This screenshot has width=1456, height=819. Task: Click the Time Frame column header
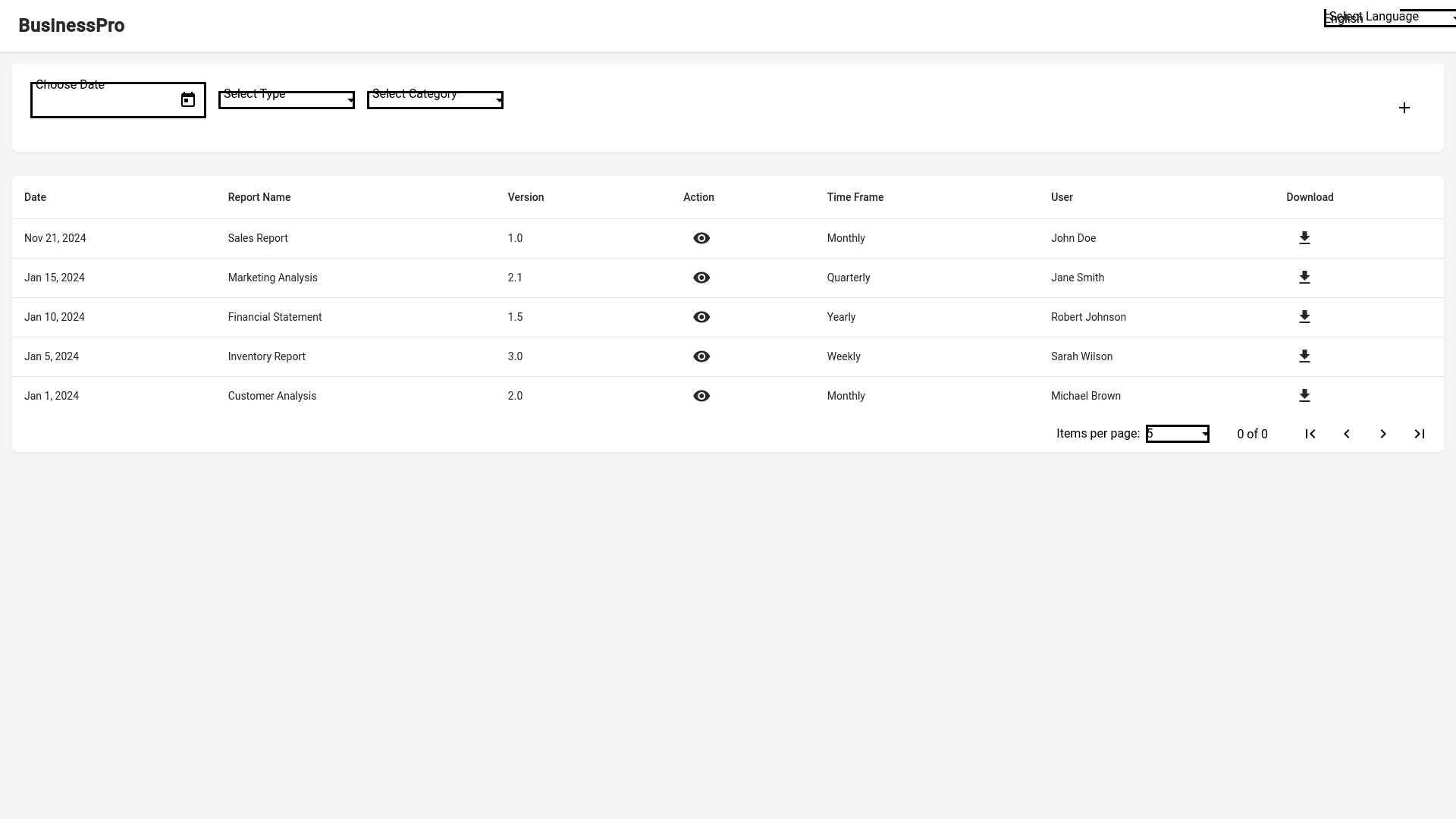[x=855, y=197]
